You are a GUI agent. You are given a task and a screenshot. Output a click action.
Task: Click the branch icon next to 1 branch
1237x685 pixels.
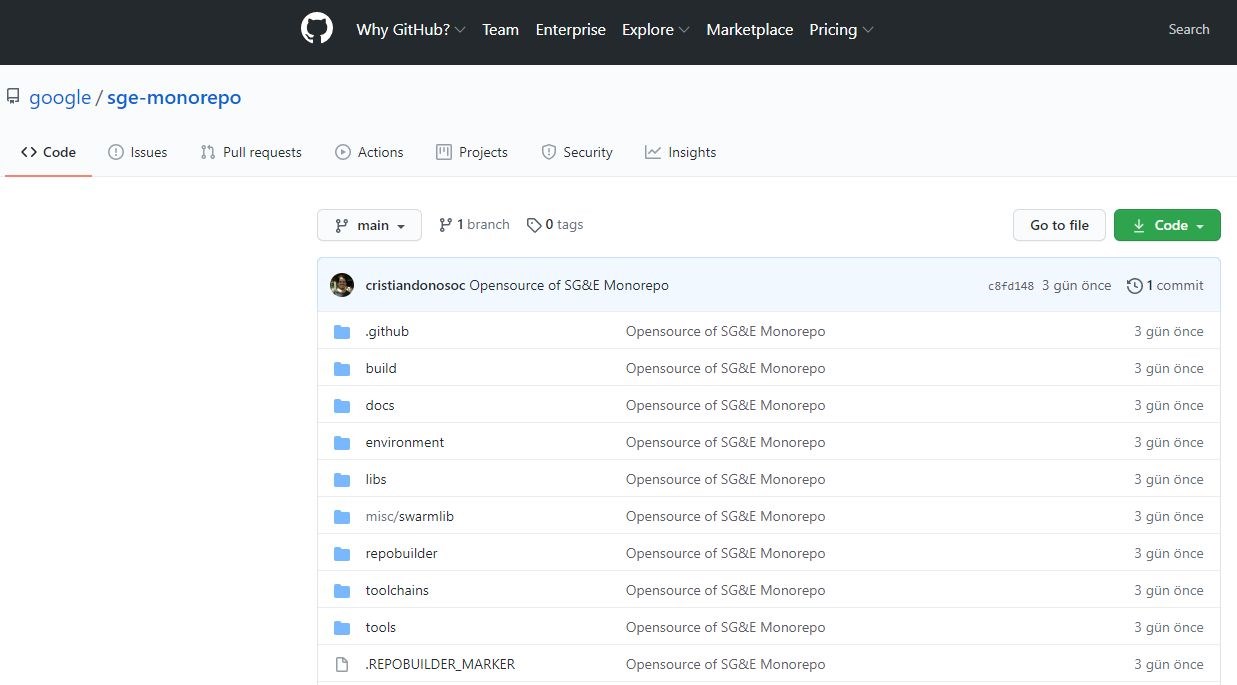pyautogui.click(x=445, y=225)
